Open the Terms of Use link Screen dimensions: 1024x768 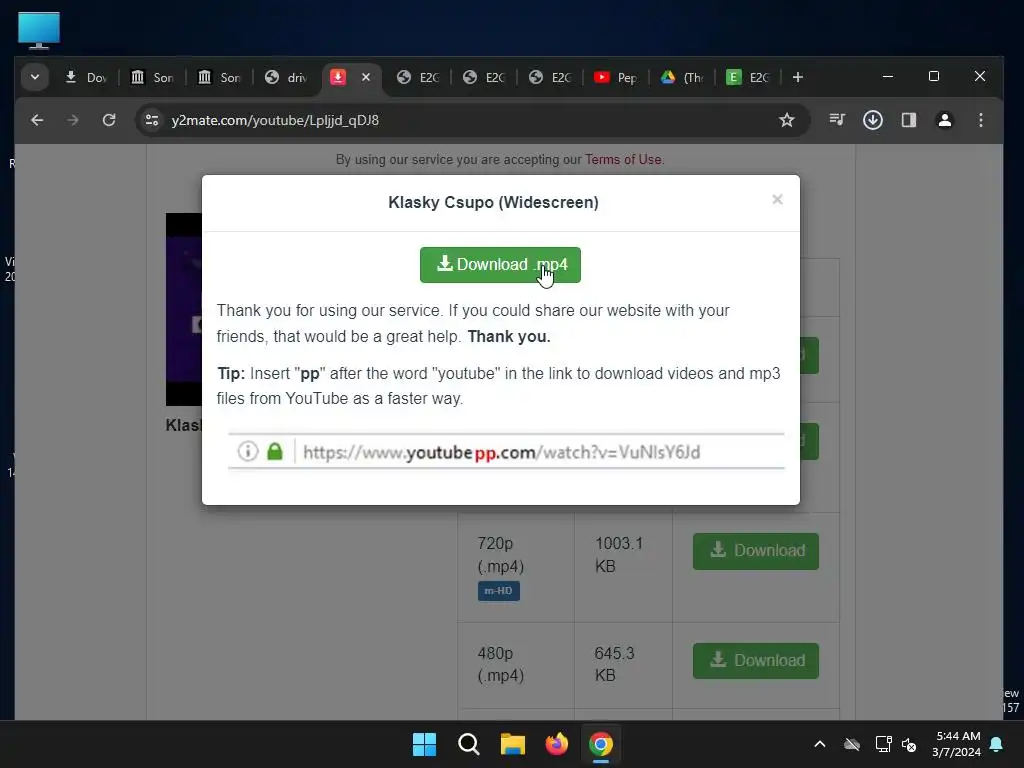click(x=623, y=159)
